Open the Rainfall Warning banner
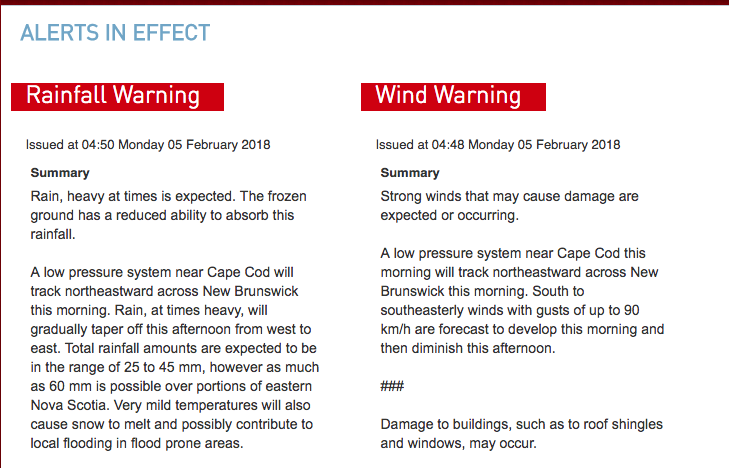This screenshot has width=729, height=468. (x=117, y=96)
